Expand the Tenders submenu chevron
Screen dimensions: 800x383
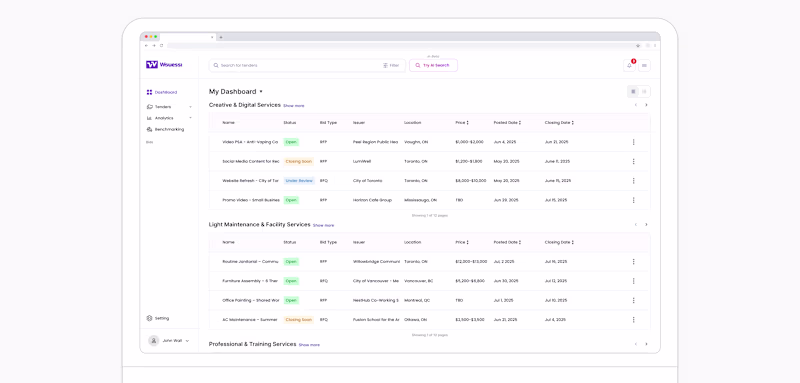(x=190, y=107)
